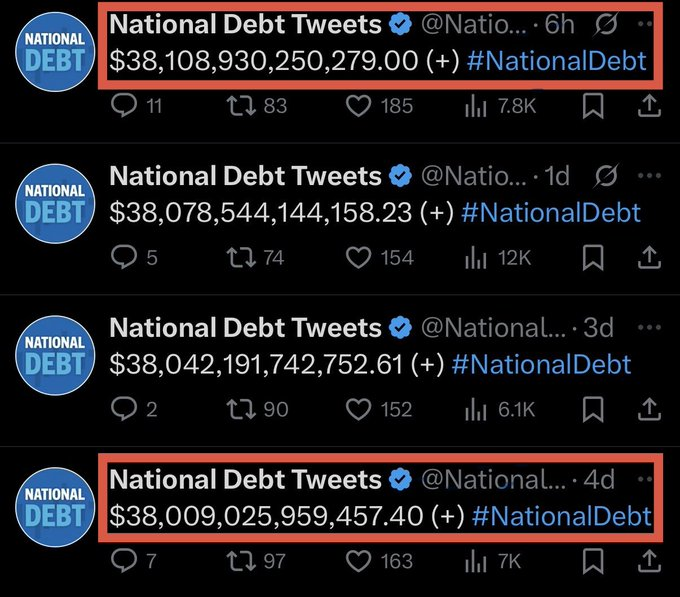View analytics showing 7.8K views
The width and height of the screenshot is (680, 597).
click(475, 105)
